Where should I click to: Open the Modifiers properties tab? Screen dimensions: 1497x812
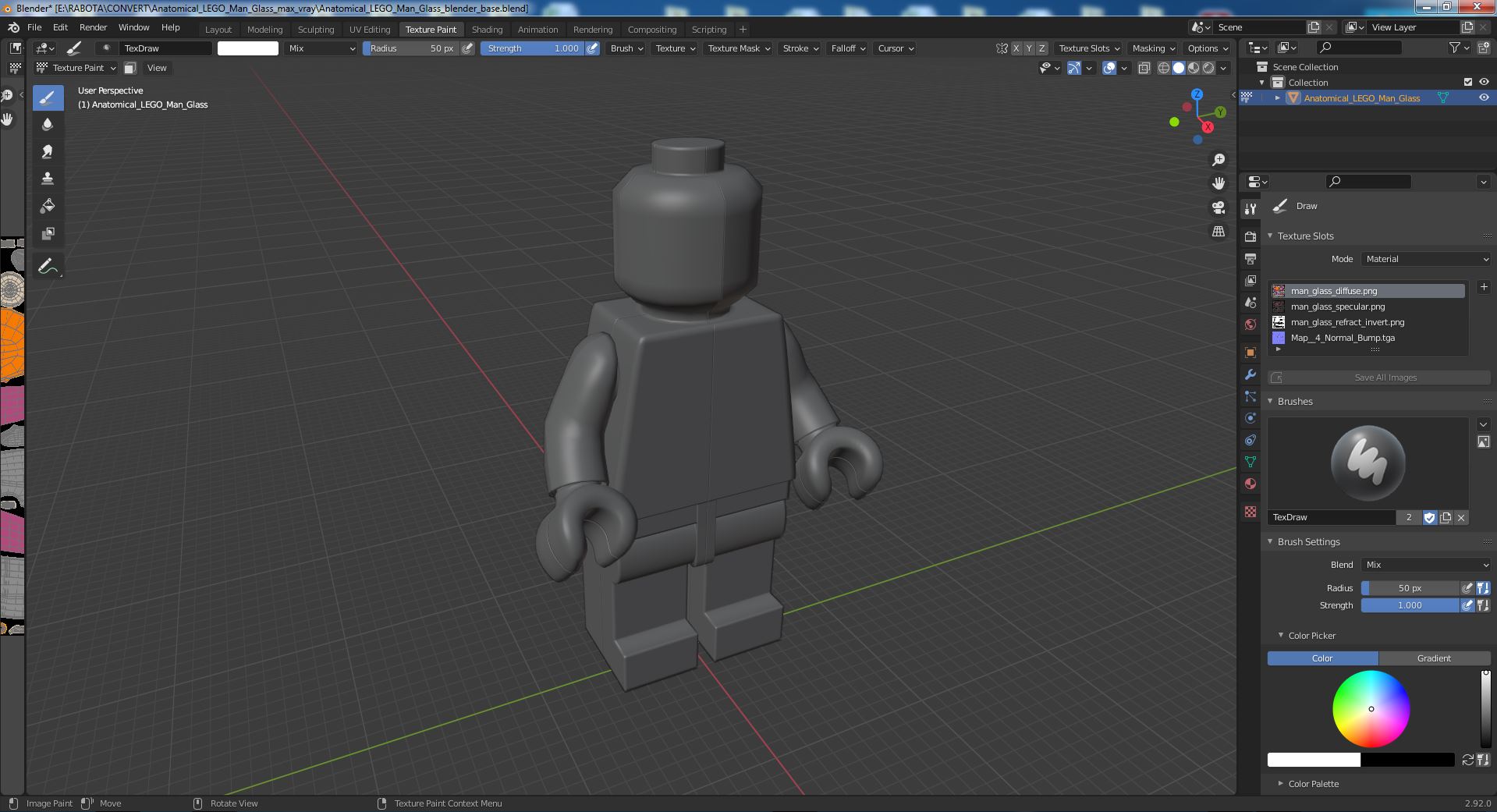tap(1250, 374)
